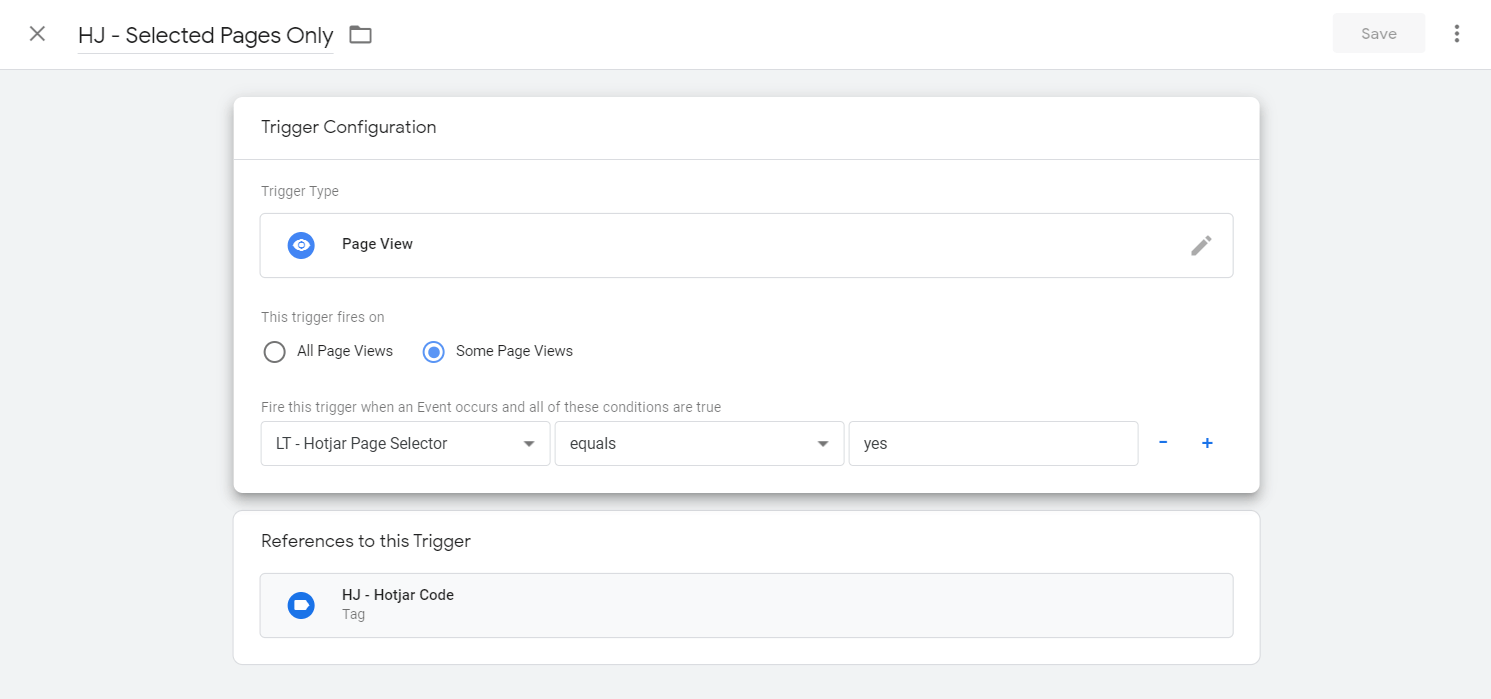The width and height of the screenshot is (1491, 699).
Task: Click the Trigger Configuration heading
Action: (x=348, y=127)
